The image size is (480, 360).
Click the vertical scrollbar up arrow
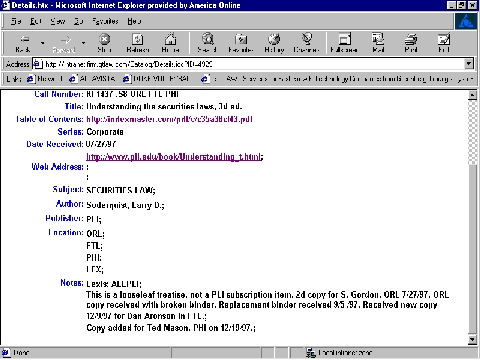(472, 95)
